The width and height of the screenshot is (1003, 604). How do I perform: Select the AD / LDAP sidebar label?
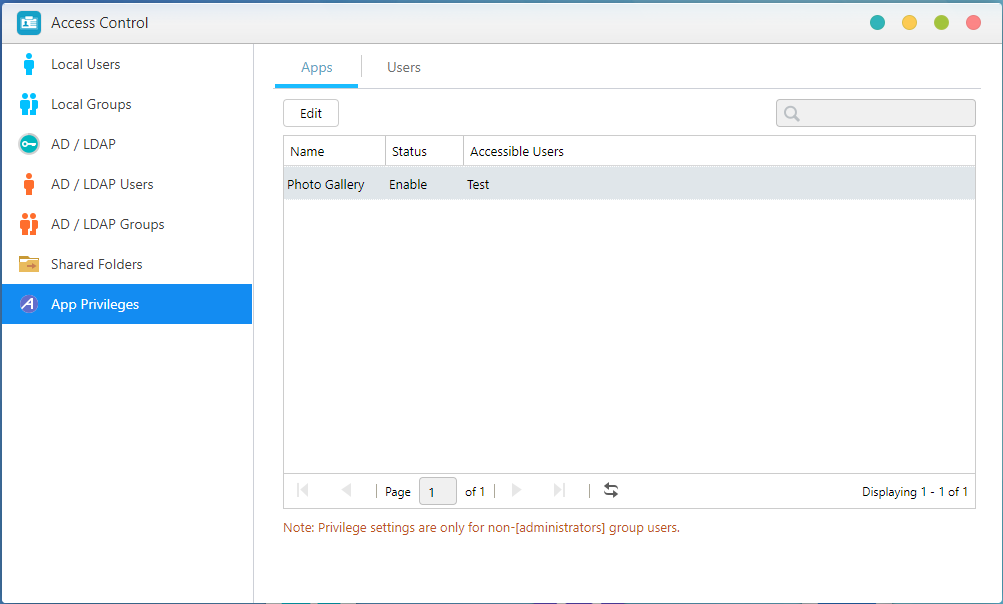point(83,144)
